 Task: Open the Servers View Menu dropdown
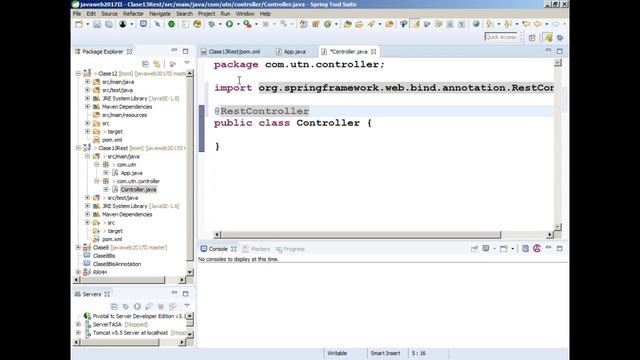[187, 305]
